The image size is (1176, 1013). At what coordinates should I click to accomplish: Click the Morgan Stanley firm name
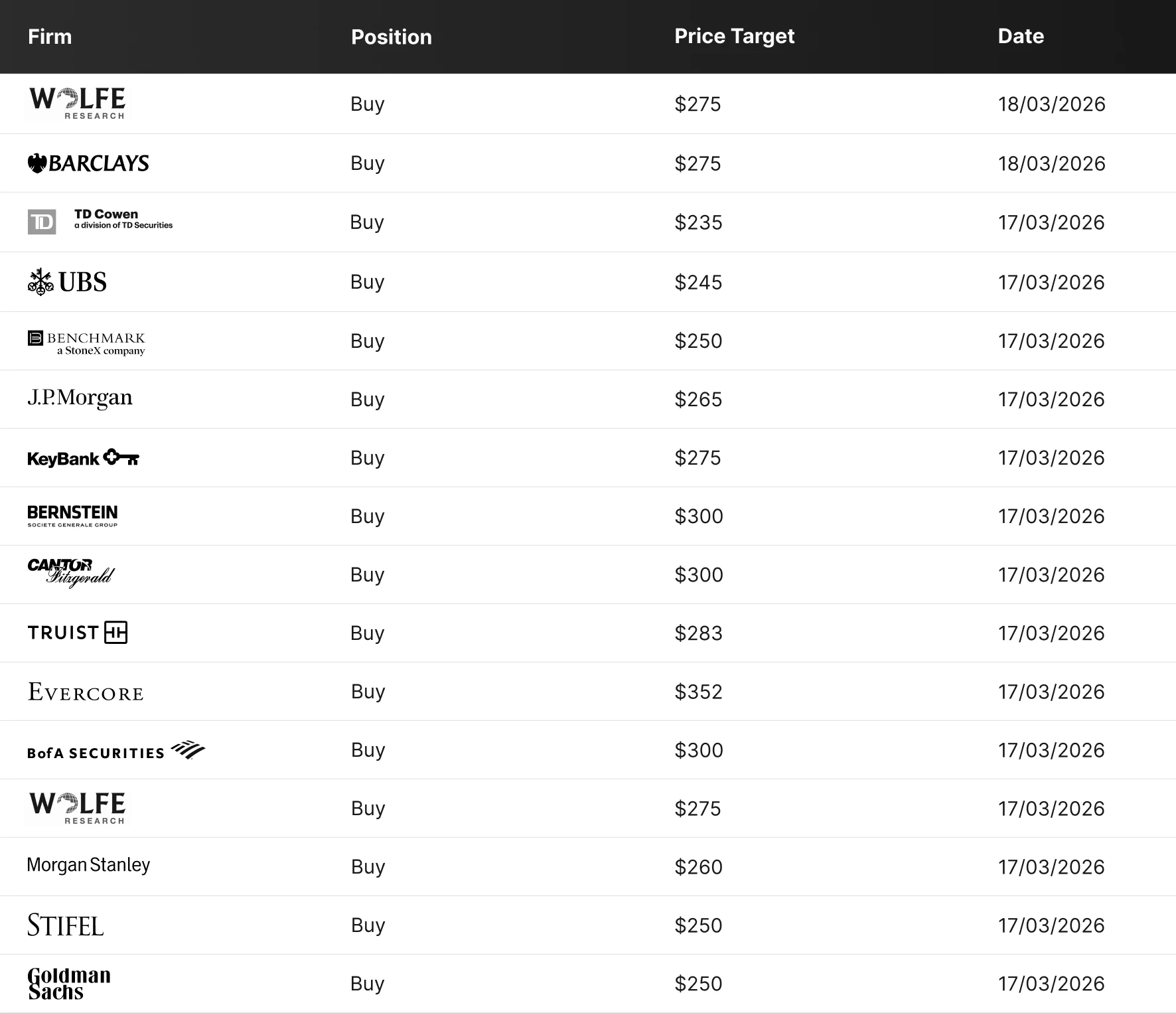point(88,865)
